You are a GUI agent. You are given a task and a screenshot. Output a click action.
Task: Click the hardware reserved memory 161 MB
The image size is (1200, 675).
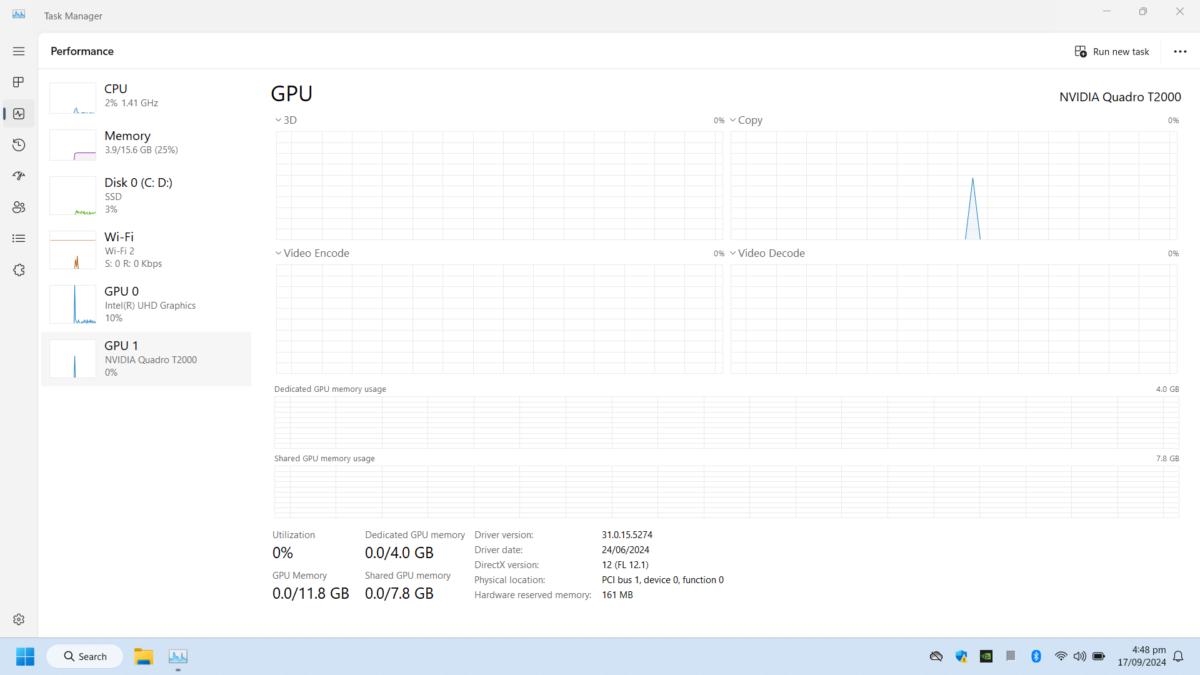617,595
